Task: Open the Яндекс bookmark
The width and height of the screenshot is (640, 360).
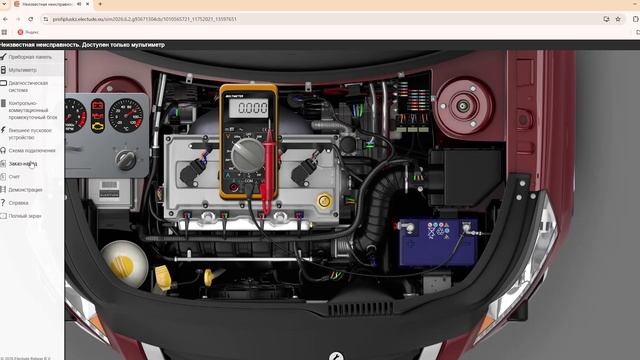Action: [x=28, y=32]
